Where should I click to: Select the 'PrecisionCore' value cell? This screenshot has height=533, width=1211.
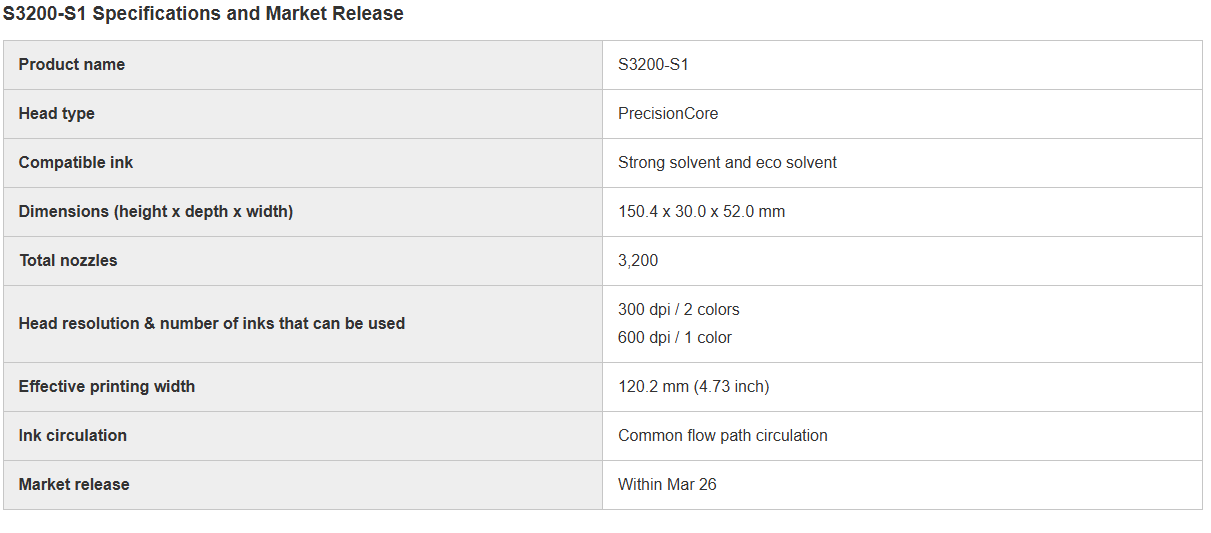click(x=668, y=114)
